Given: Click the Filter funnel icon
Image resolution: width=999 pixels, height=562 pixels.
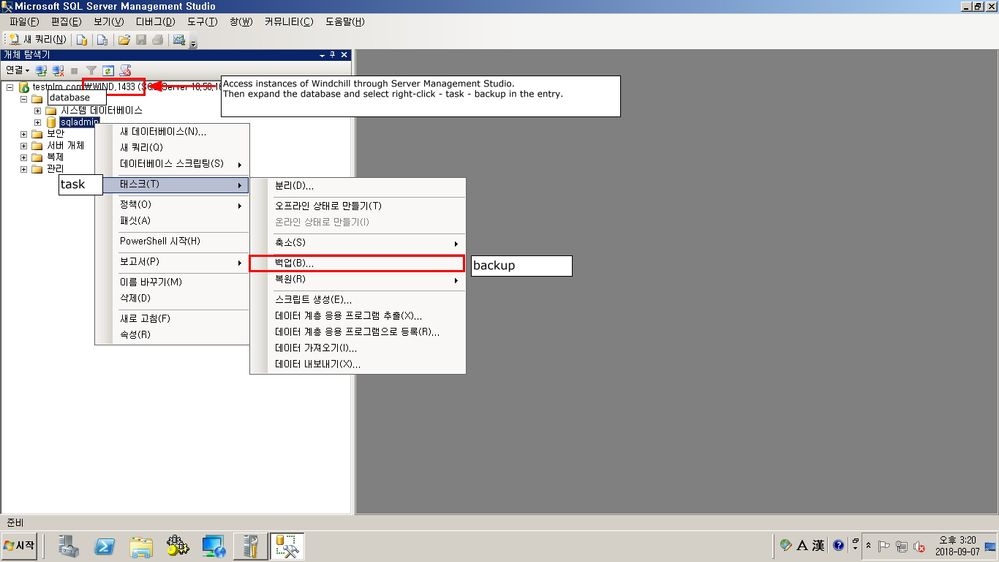Looking at the screenshot, I should click(91, 70).
